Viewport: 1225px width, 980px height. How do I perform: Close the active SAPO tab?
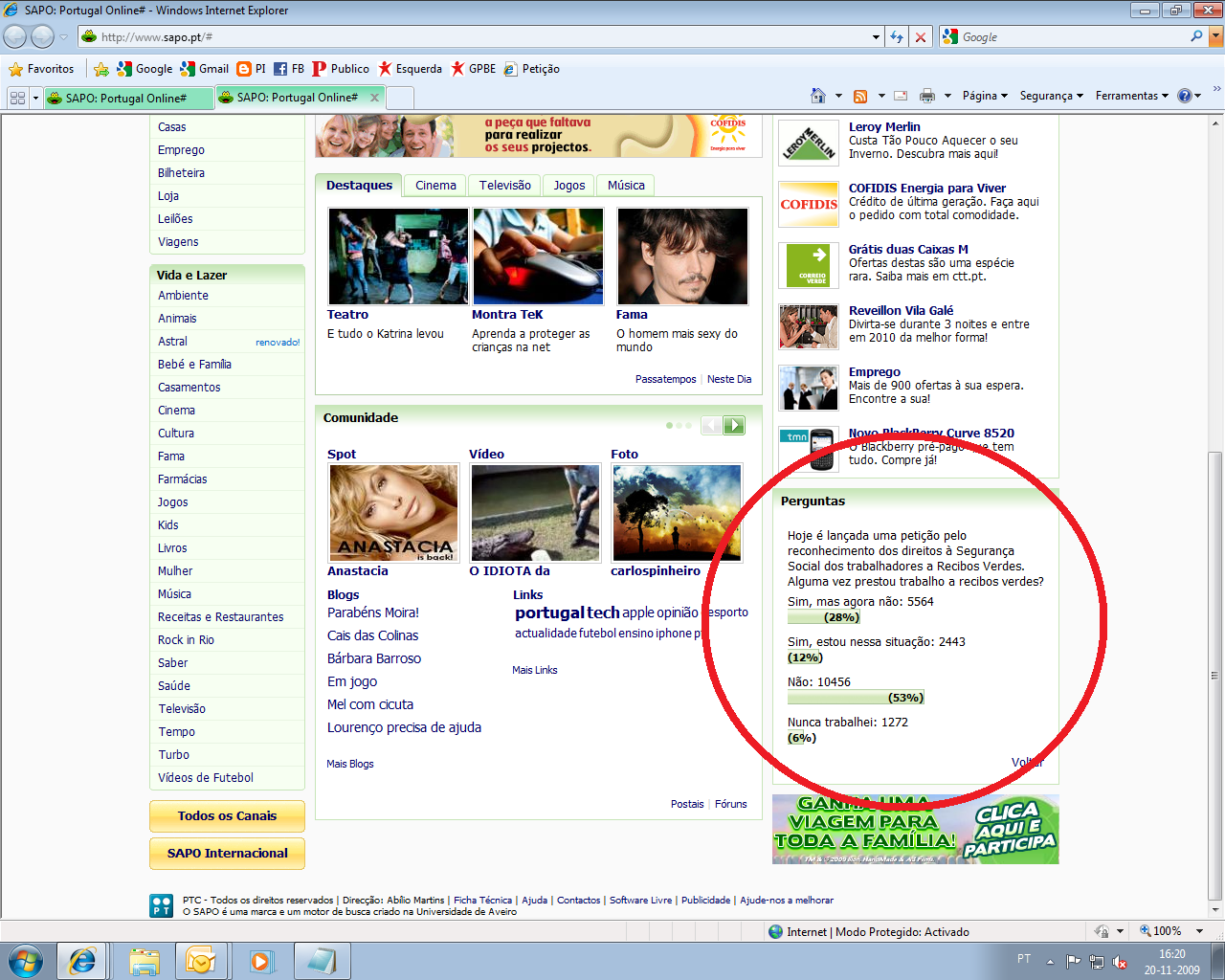(x=375, y=98)
